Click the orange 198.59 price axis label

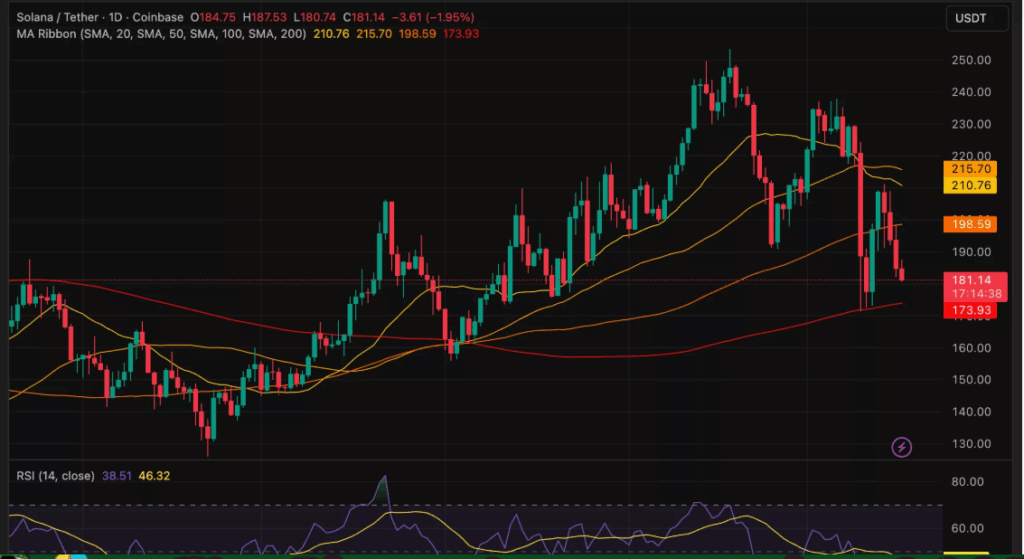[968, 225]
